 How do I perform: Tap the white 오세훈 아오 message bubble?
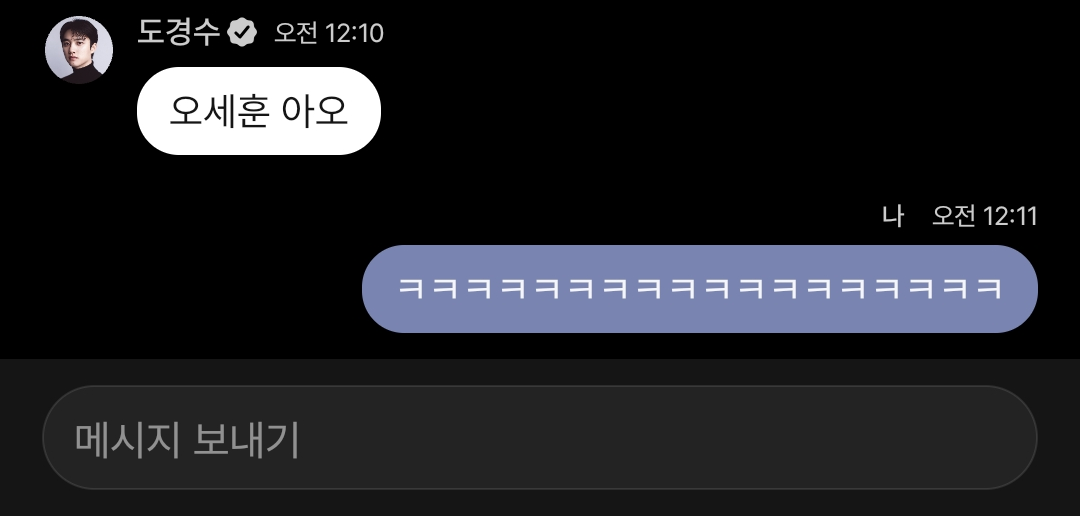[x=259, y=111]
